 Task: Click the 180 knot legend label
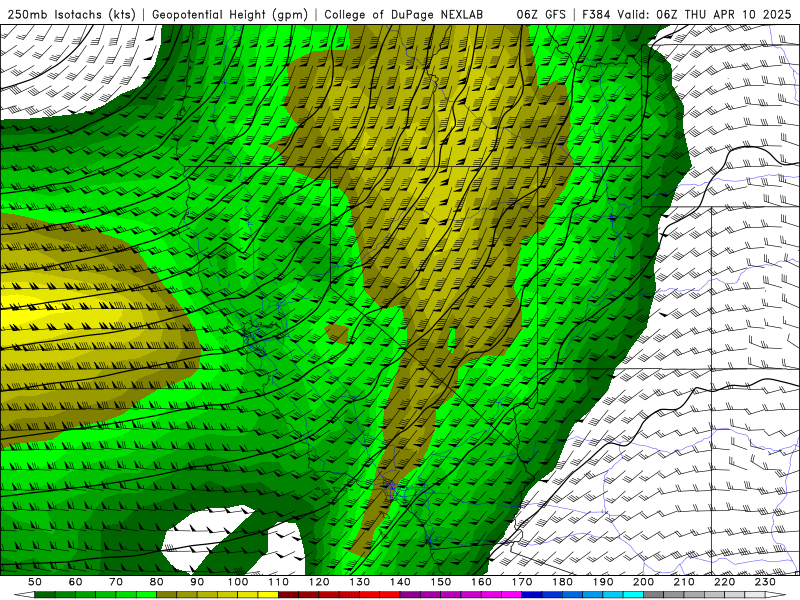click(x=562, y=582)
